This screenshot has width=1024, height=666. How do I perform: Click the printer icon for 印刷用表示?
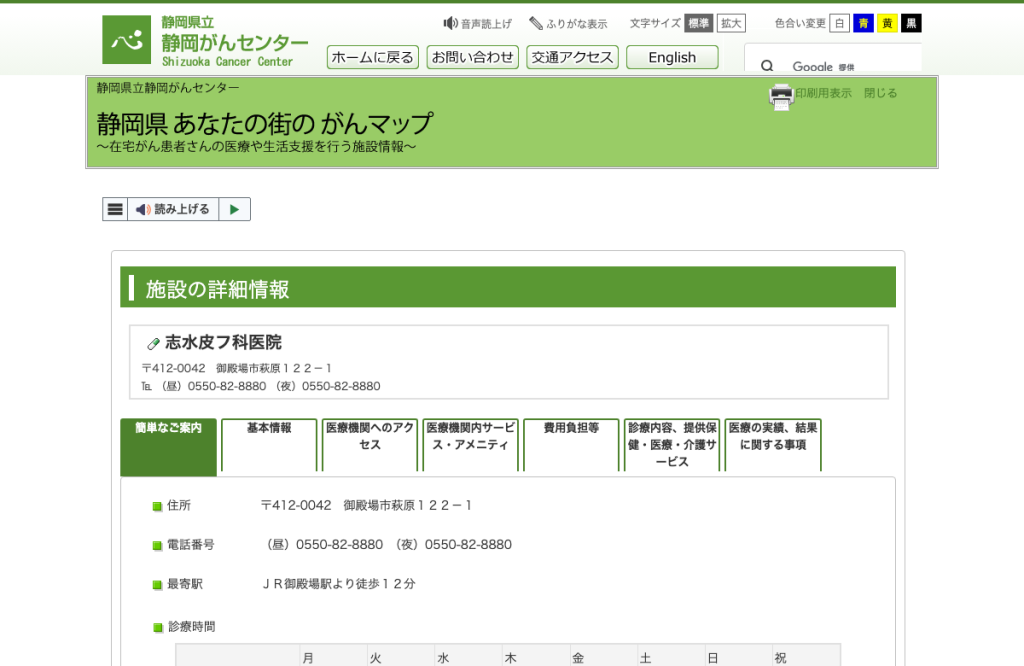click(781, 97)
